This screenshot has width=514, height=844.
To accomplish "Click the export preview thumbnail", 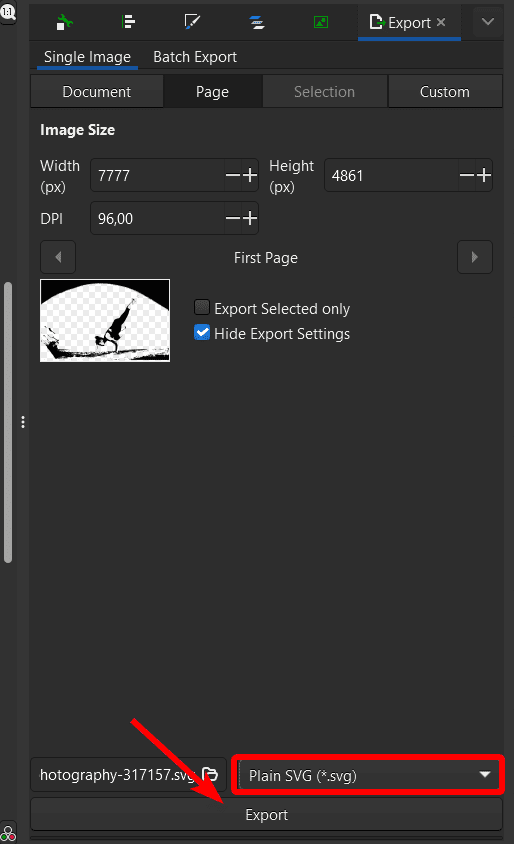I will (105, 320).
